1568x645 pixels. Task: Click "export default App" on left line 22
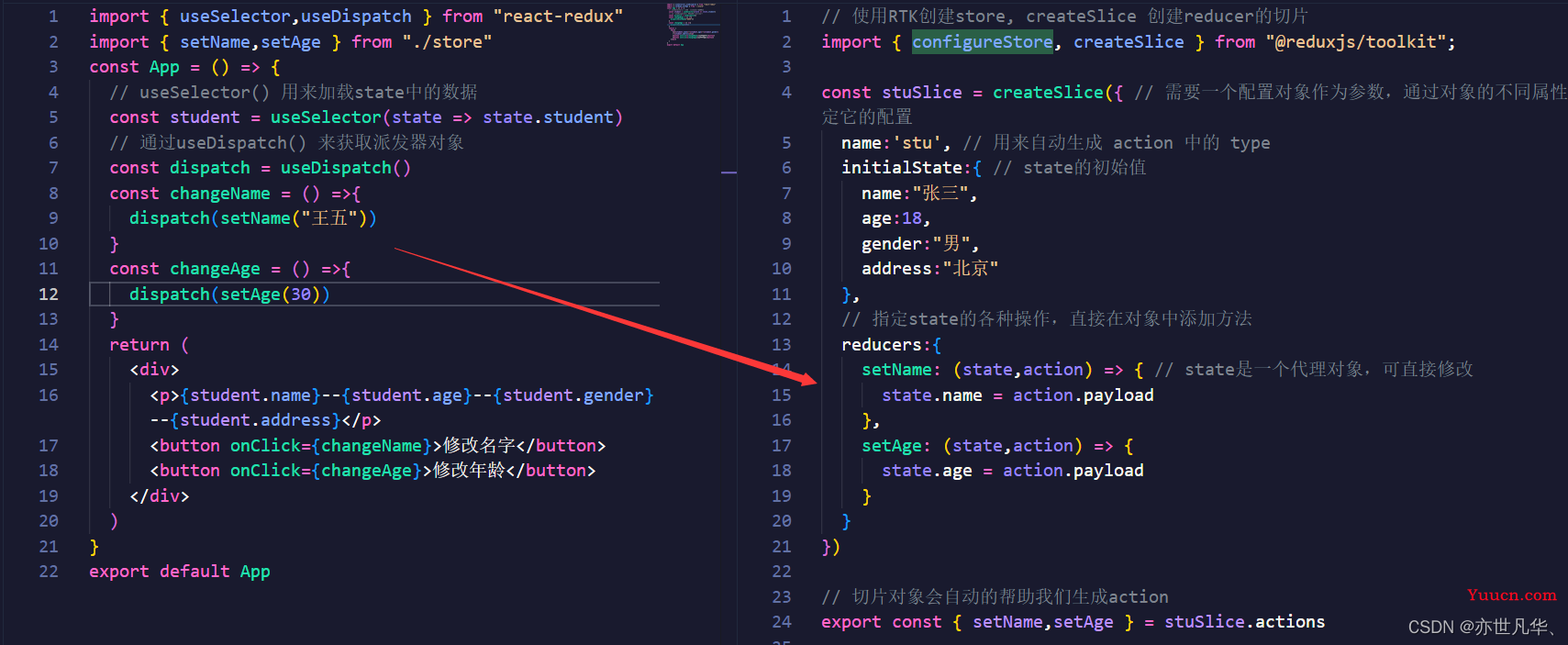(180, 572)
